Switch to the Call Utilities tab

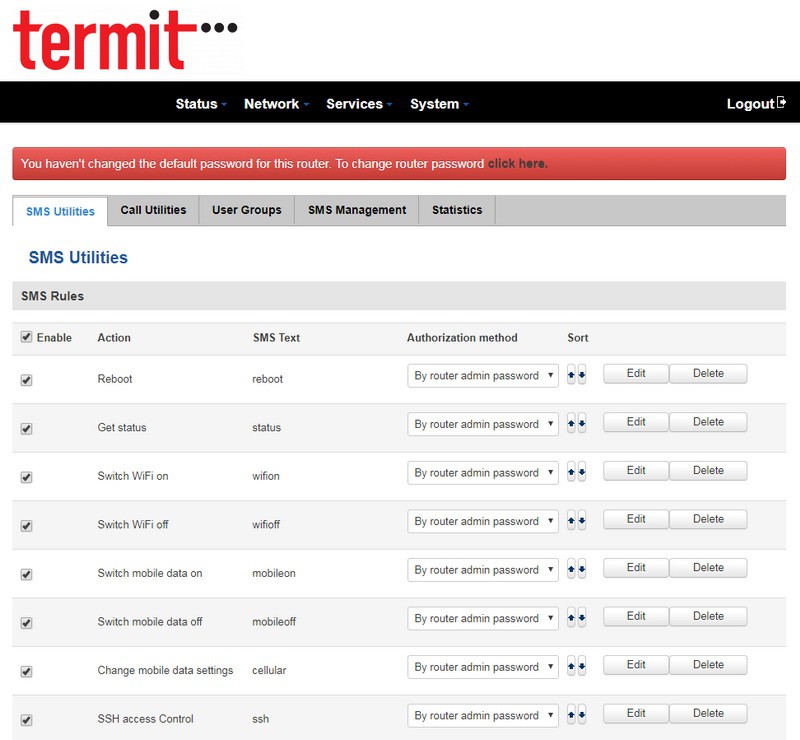click(153, 210)
